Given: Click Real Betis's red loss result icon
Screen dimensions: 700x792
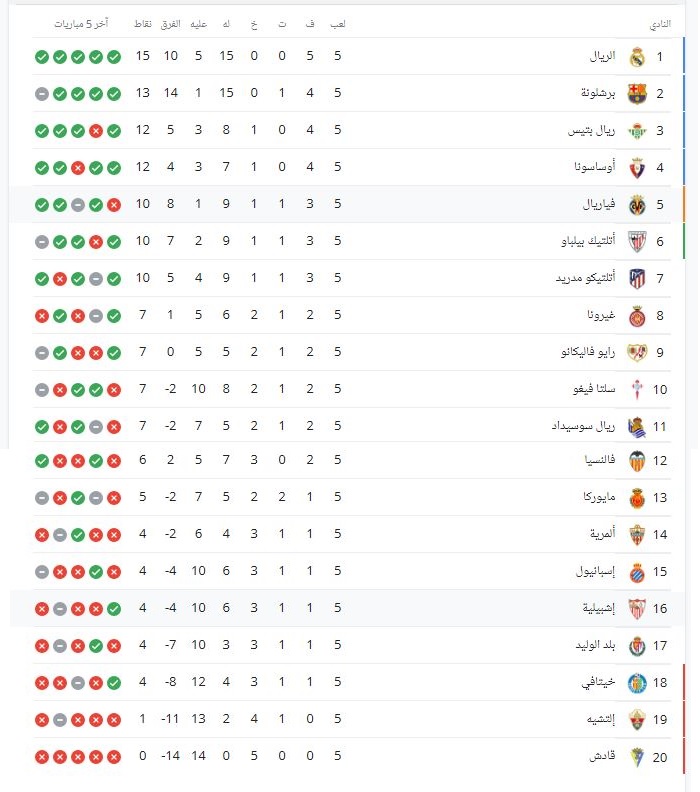Looking at the screenshot, I should [x=96, y=131].
